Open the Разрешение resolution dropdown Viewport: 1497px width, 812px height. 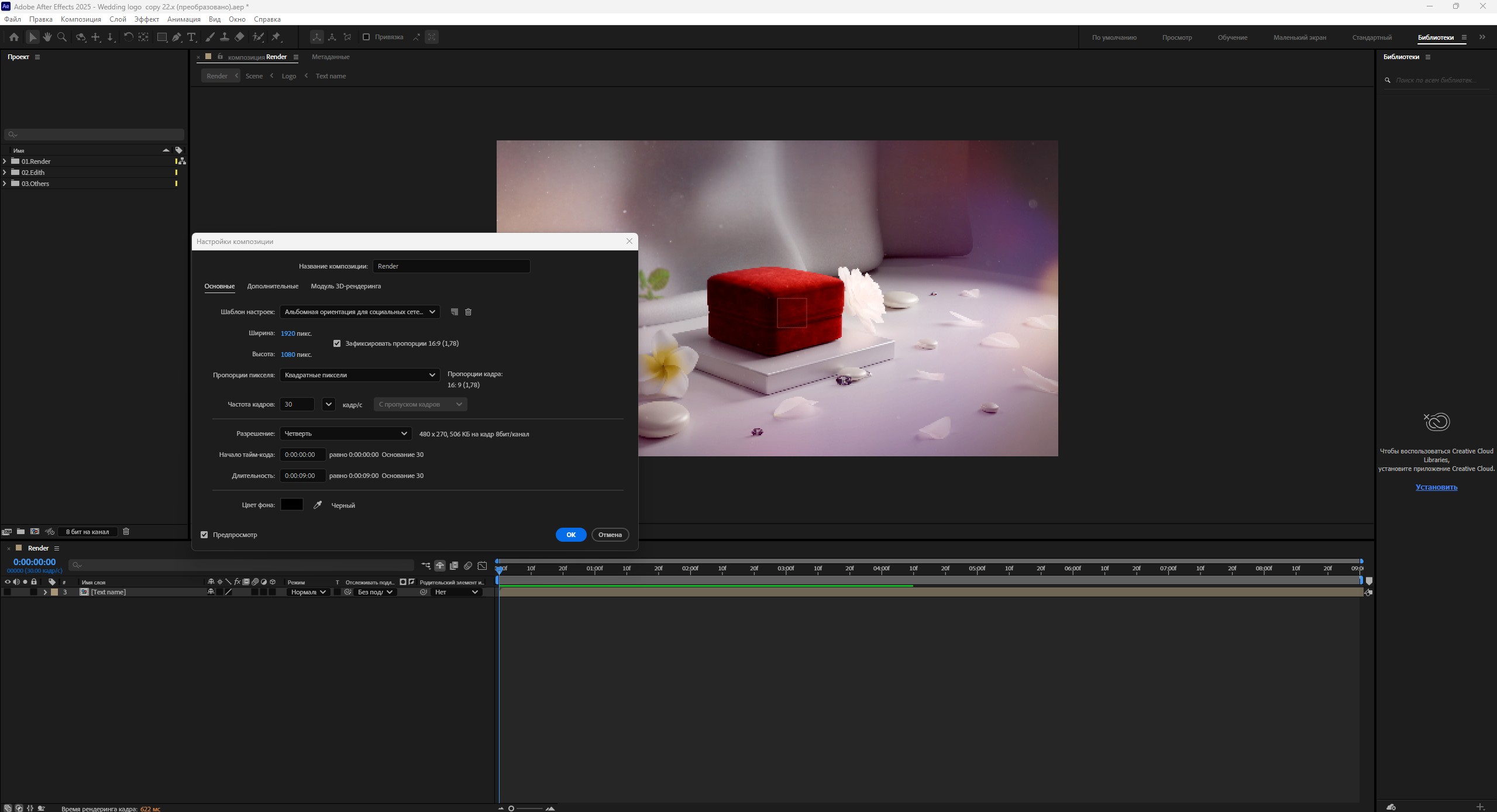click(x=345, y=433)
